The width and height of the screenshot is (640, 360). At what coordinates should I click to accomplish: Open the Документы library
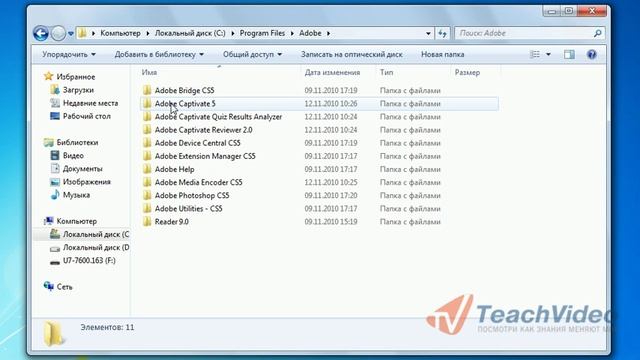[x=82, y=169]
